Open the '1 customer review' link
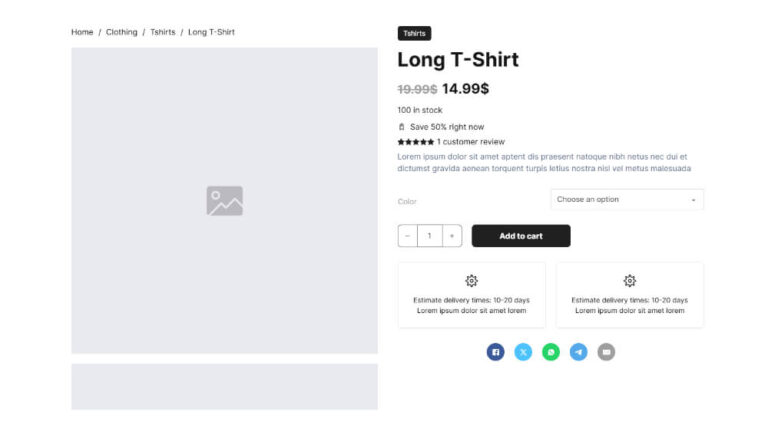This screenshot has width=768, height=432. 471,142
